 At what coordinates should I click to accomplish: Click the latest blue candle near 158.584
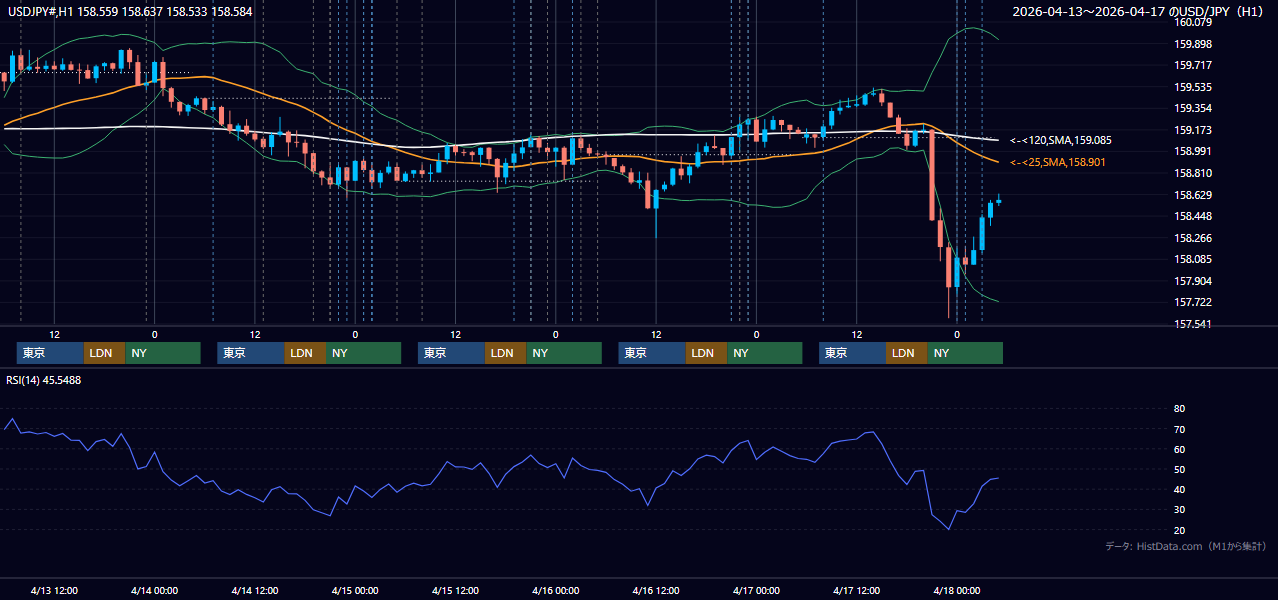[998, 200]
